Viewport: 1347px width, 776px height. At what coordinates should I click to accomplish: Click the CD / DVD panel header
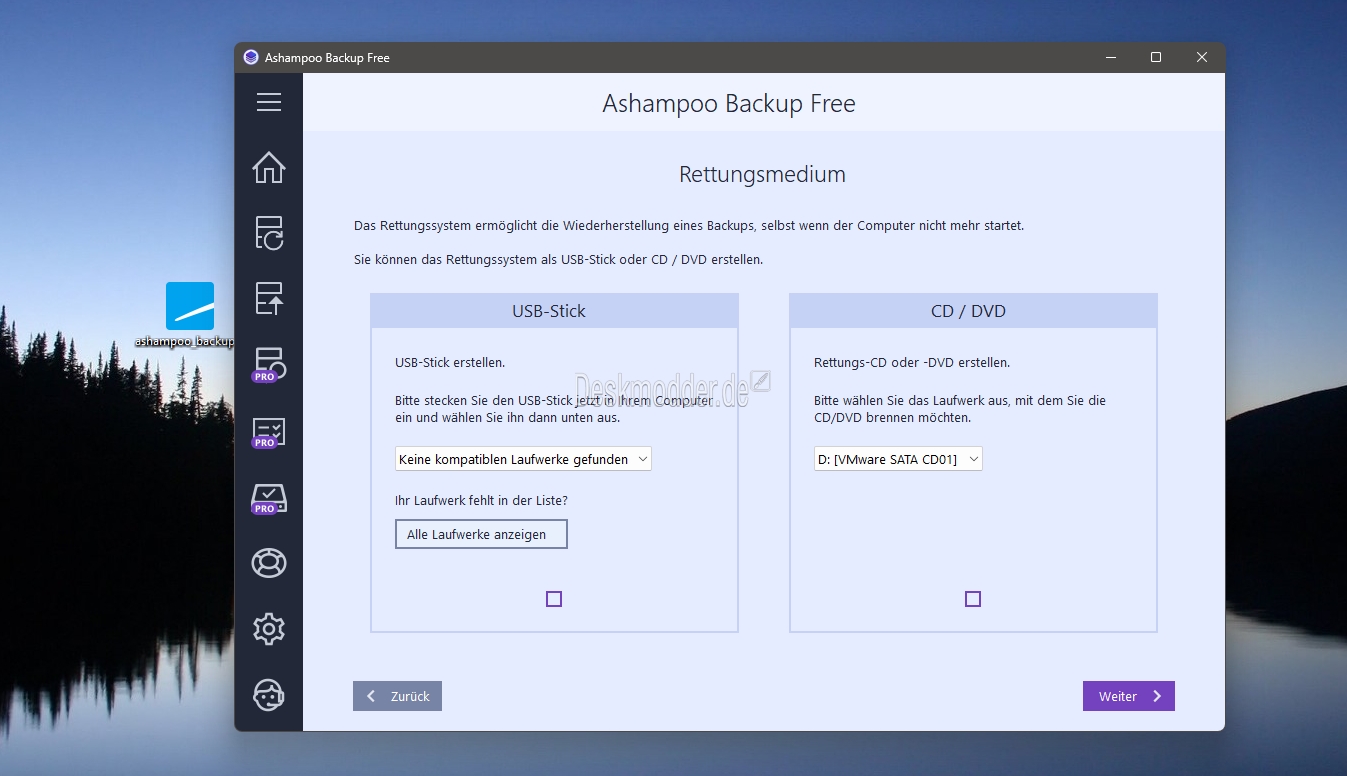pyautogui.click(x=973, y=311)
